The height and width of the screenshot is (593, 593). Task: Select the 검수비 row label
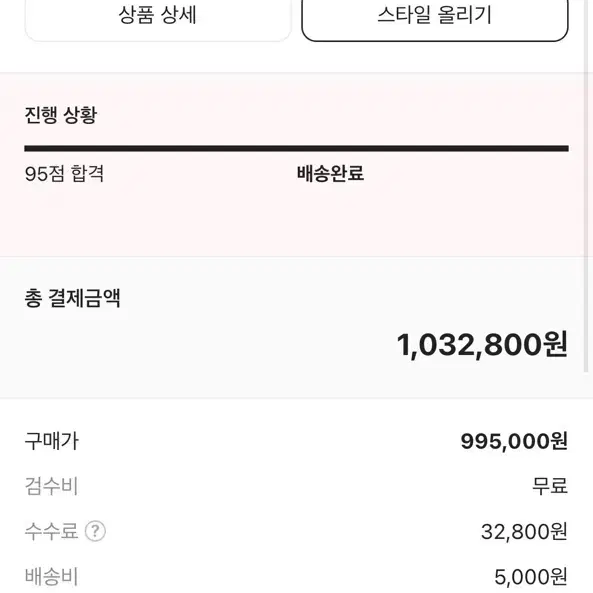51,486
